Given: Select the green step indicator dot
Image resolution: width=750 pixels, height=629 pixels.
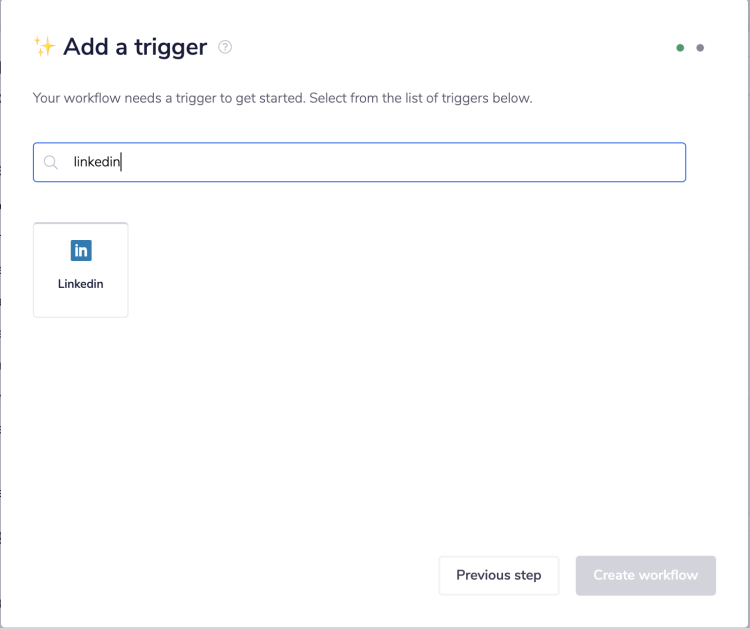Looking at the screenshot, I should (x=680, y=48).
